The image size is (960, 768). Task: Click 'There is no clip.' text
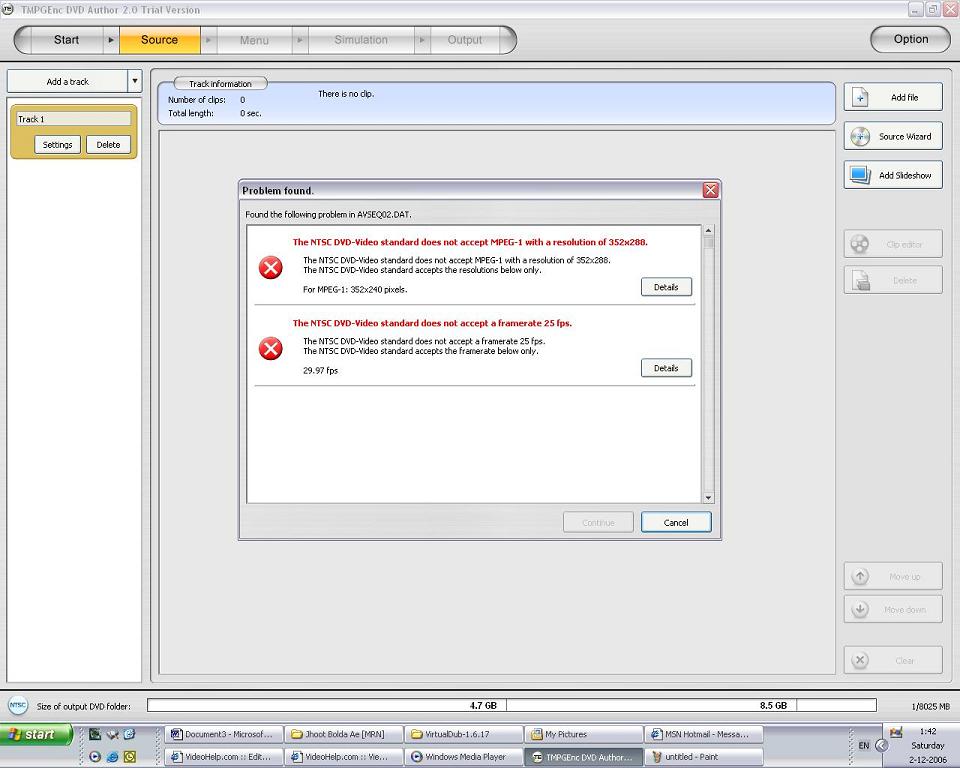coord(346,94)
